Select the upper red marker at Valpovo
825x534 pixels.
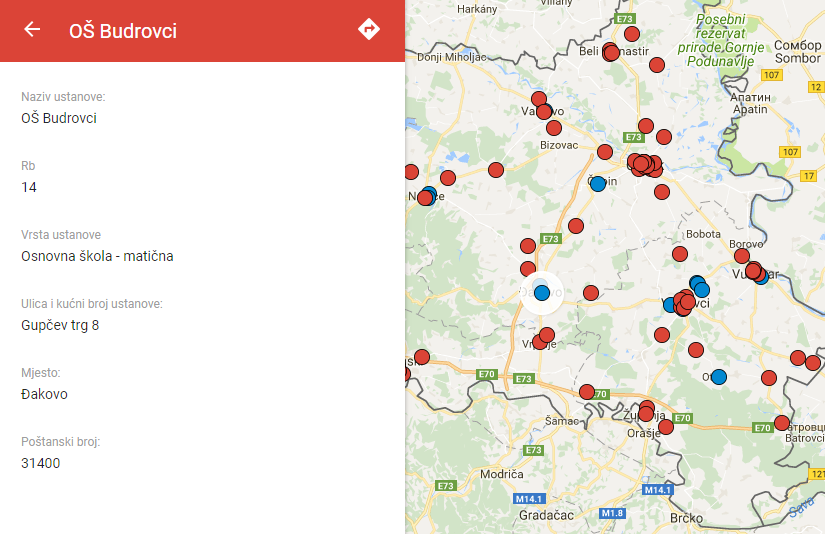(539, 99)
